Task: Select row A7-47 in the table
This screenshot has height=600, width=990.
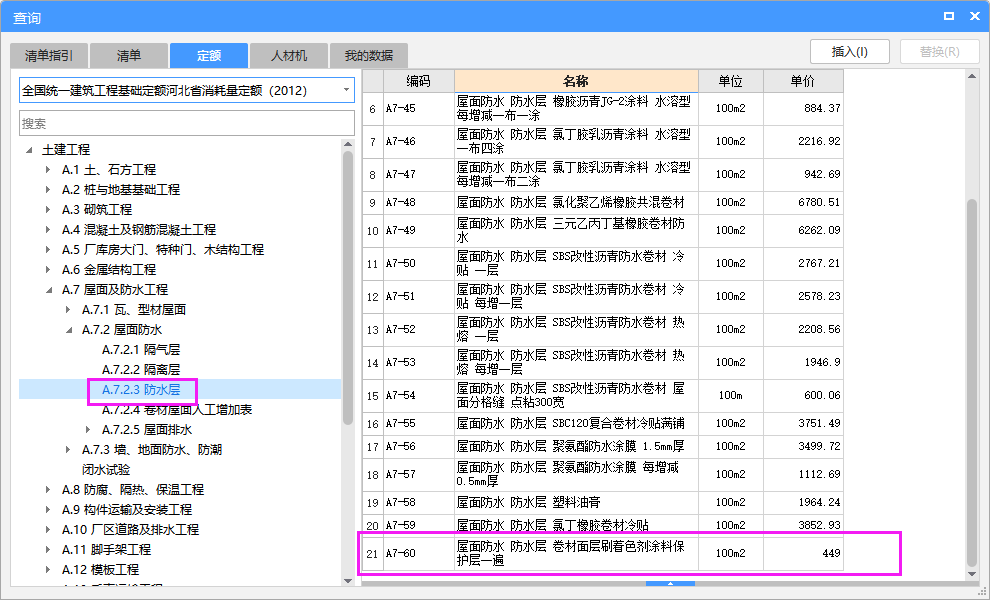Action: coord(603,174)
